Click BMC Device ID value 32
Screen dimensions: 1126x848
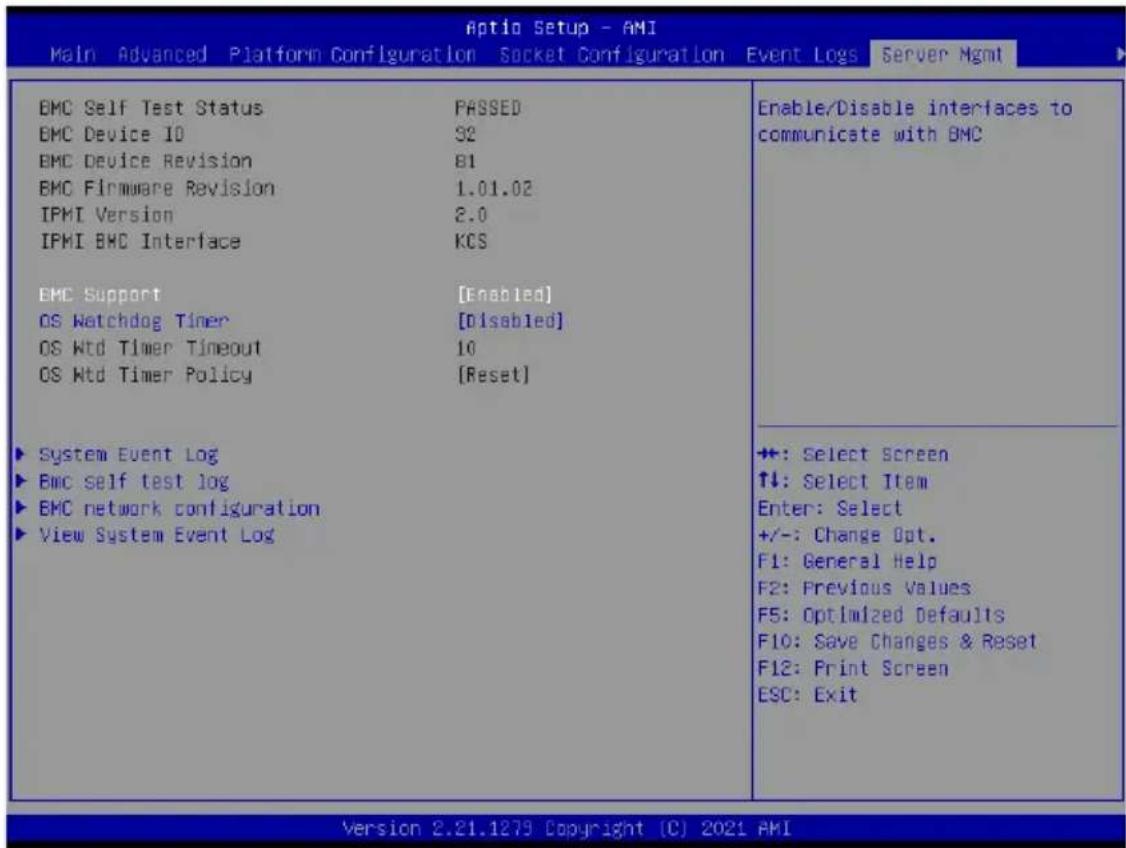pyautogui.click(x=465, y=135)
